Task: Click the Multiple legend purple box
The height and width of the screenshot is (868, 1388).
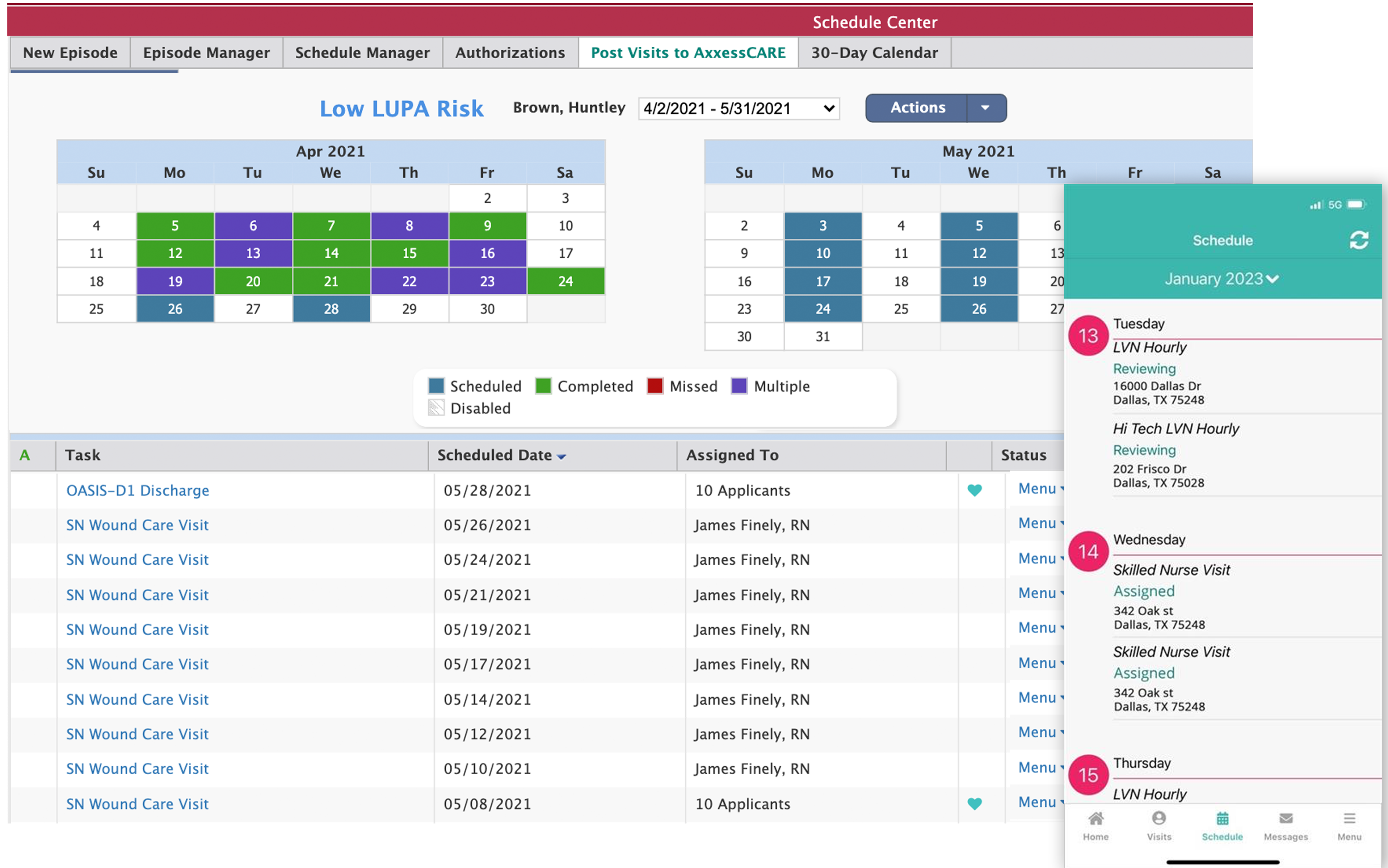Action: (x=739, y=386)
